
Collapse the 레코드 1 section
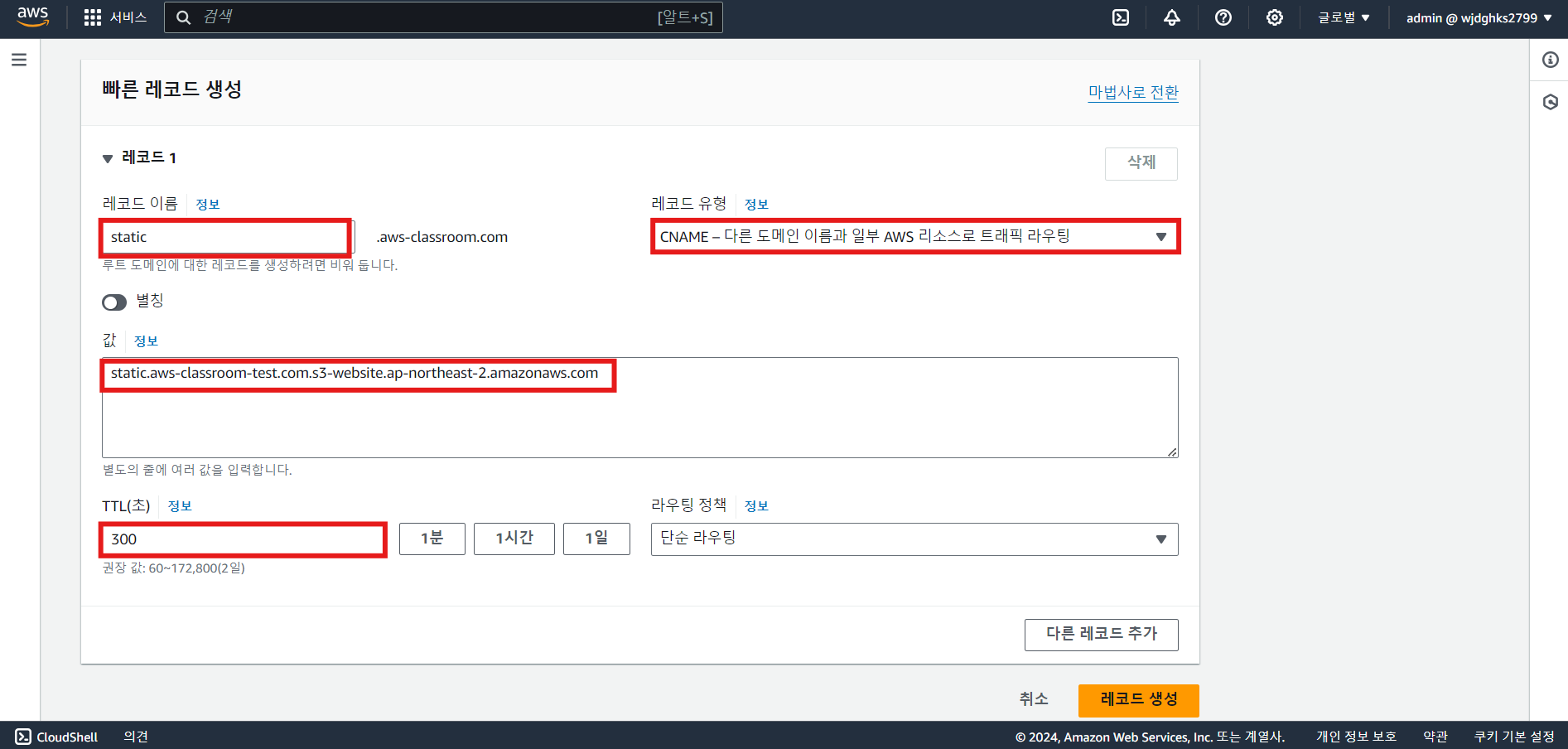(x=108, y=158)
